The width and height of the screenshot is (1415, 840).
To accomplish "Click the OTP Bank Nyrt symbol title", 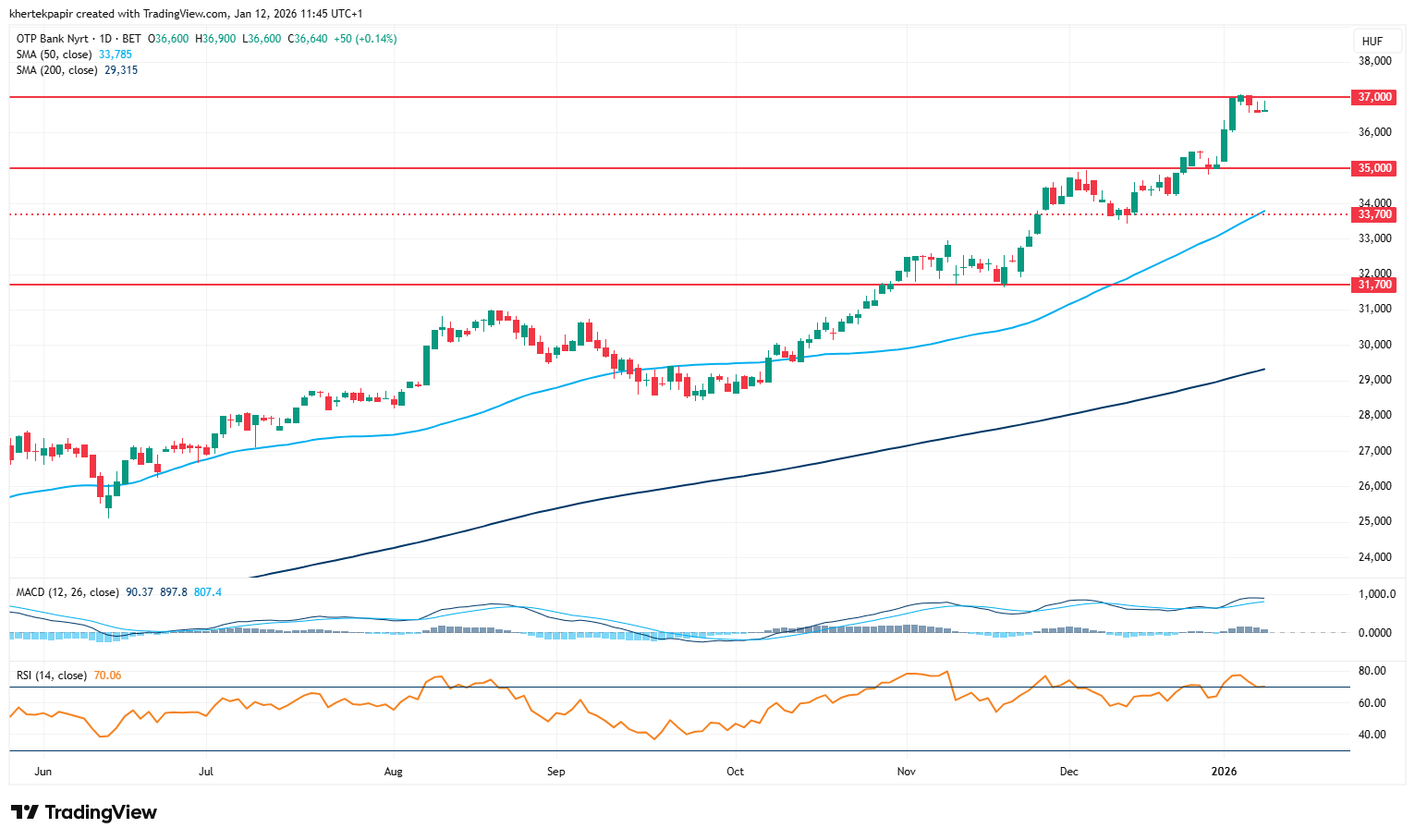I will (53, 39).
